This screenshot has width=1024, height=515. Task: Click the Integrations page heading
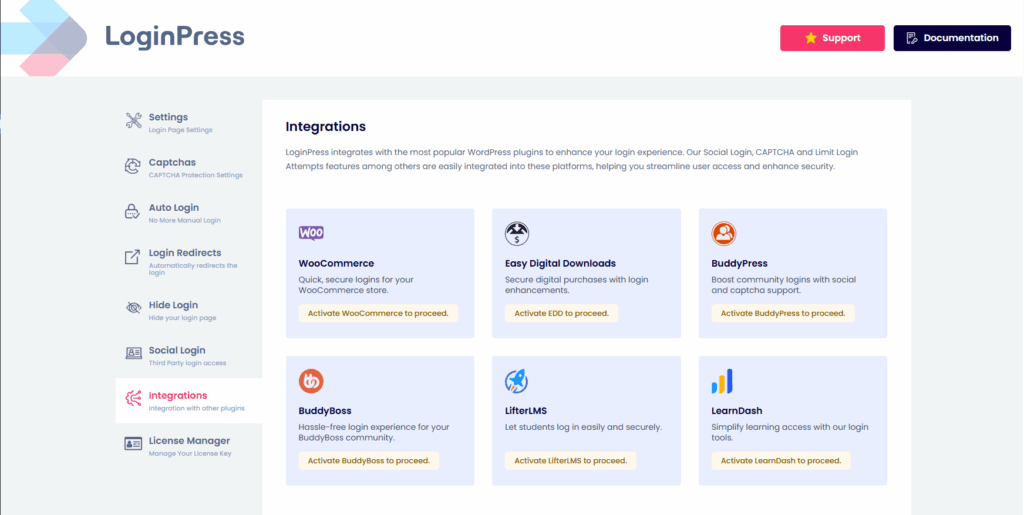326,127
